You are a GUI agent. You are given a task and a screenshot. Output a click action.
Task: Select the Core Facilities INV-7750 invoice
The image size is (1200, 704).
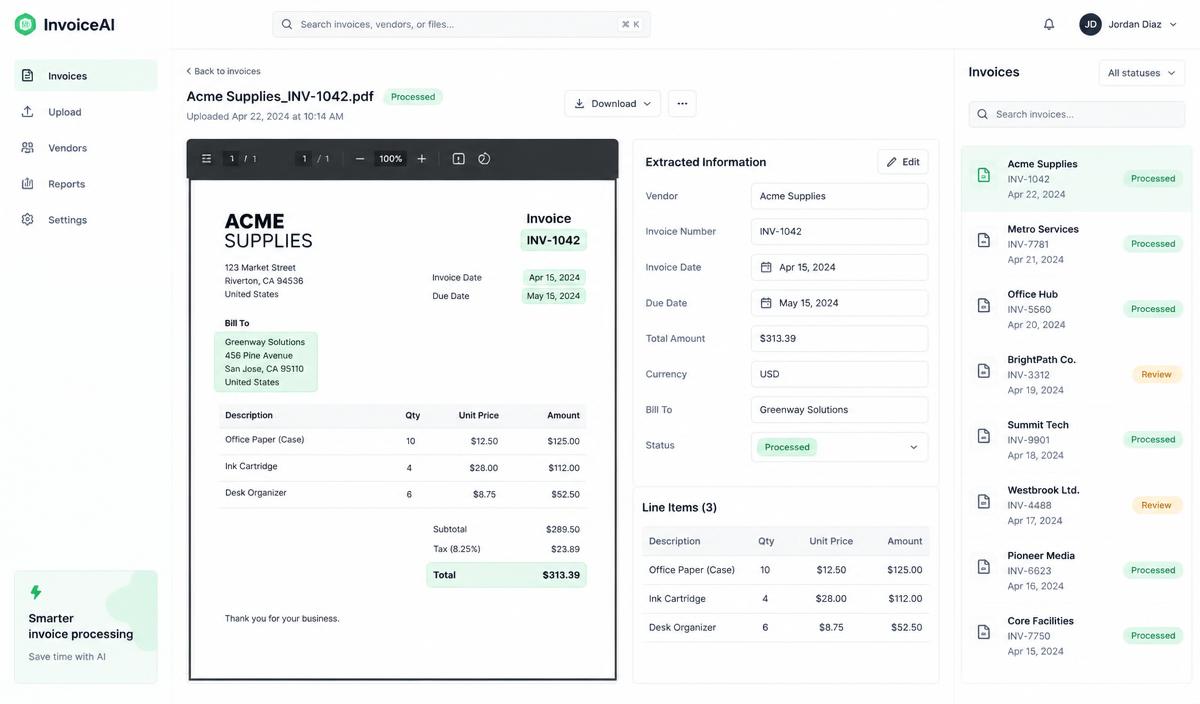pos(1077,636)
